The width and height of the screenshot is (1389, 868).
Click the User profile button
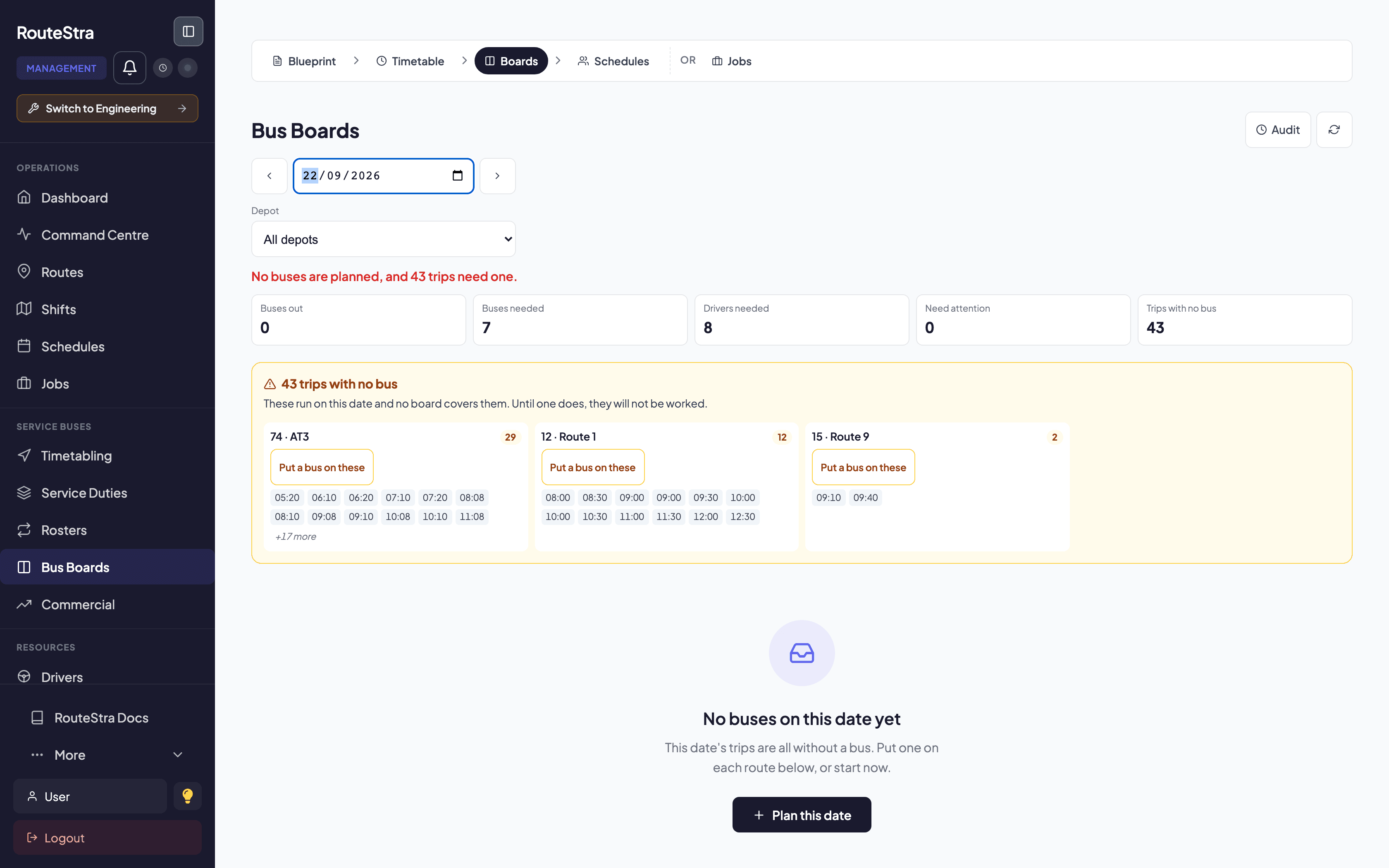point(90,796)
